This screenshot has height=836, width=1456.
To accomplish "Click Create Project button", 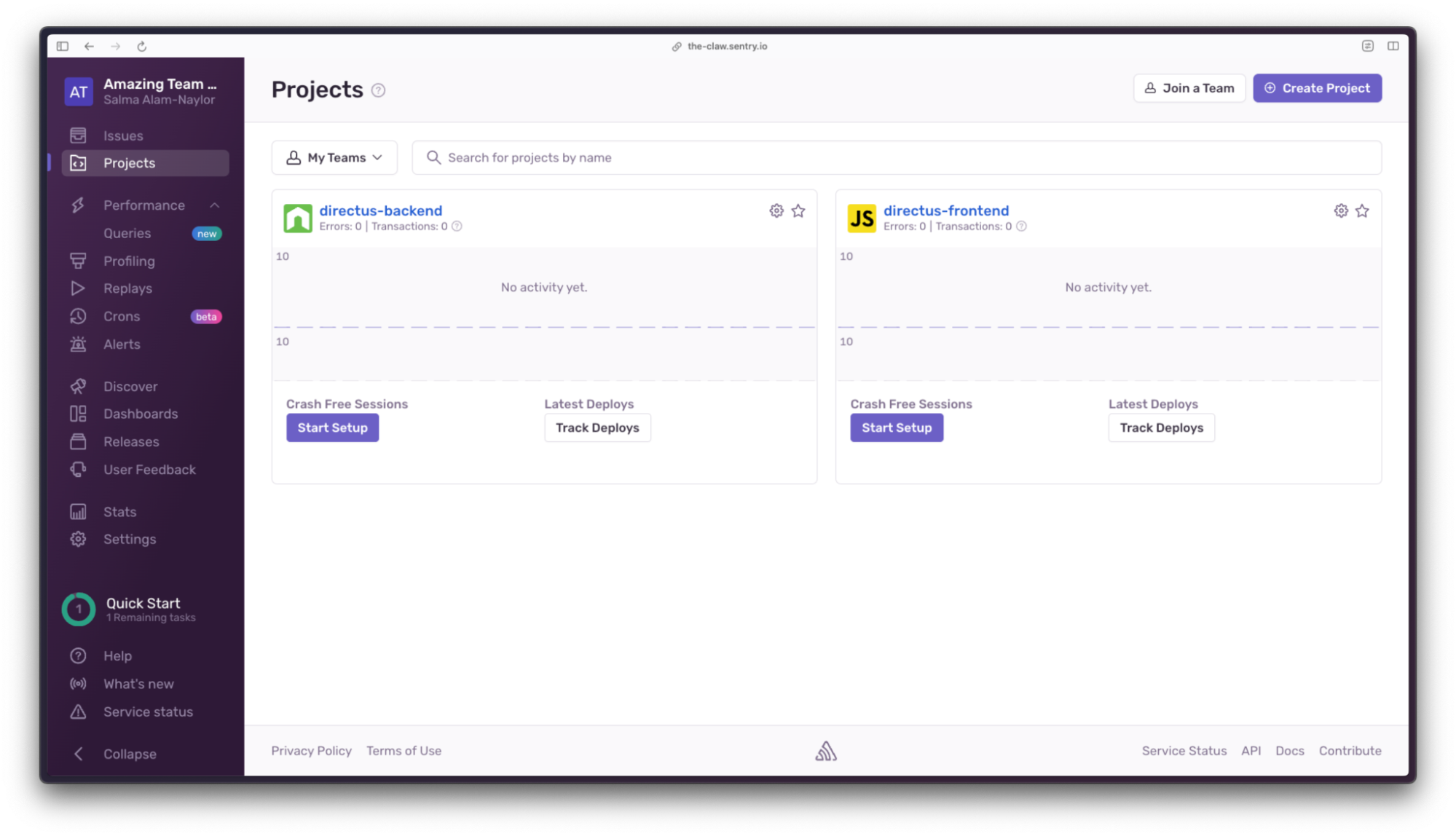I will (x=1317, y=88).
